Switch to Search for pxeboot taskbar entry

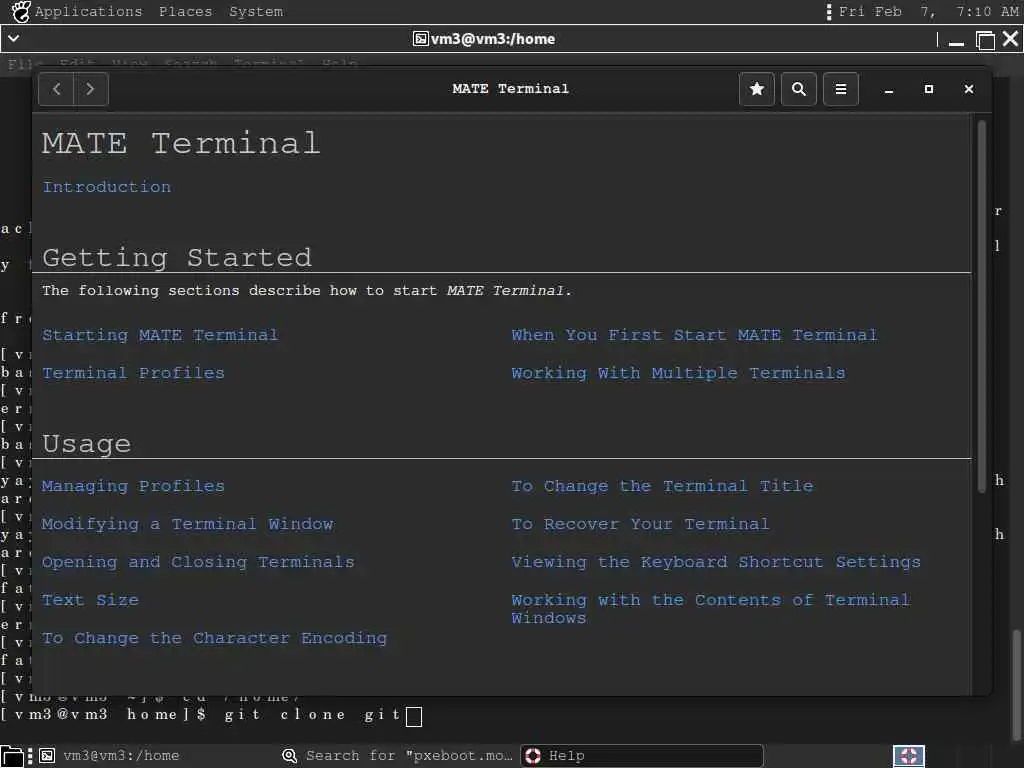(x=398, y=756)
